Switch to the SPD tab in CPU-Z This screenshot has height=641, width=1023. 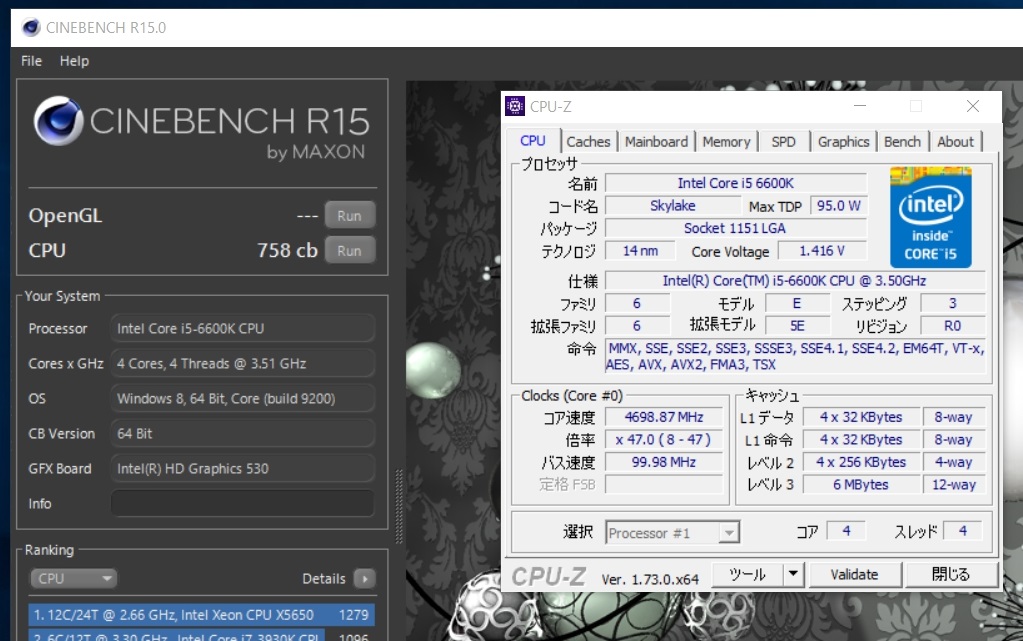(x=783, y=142)
